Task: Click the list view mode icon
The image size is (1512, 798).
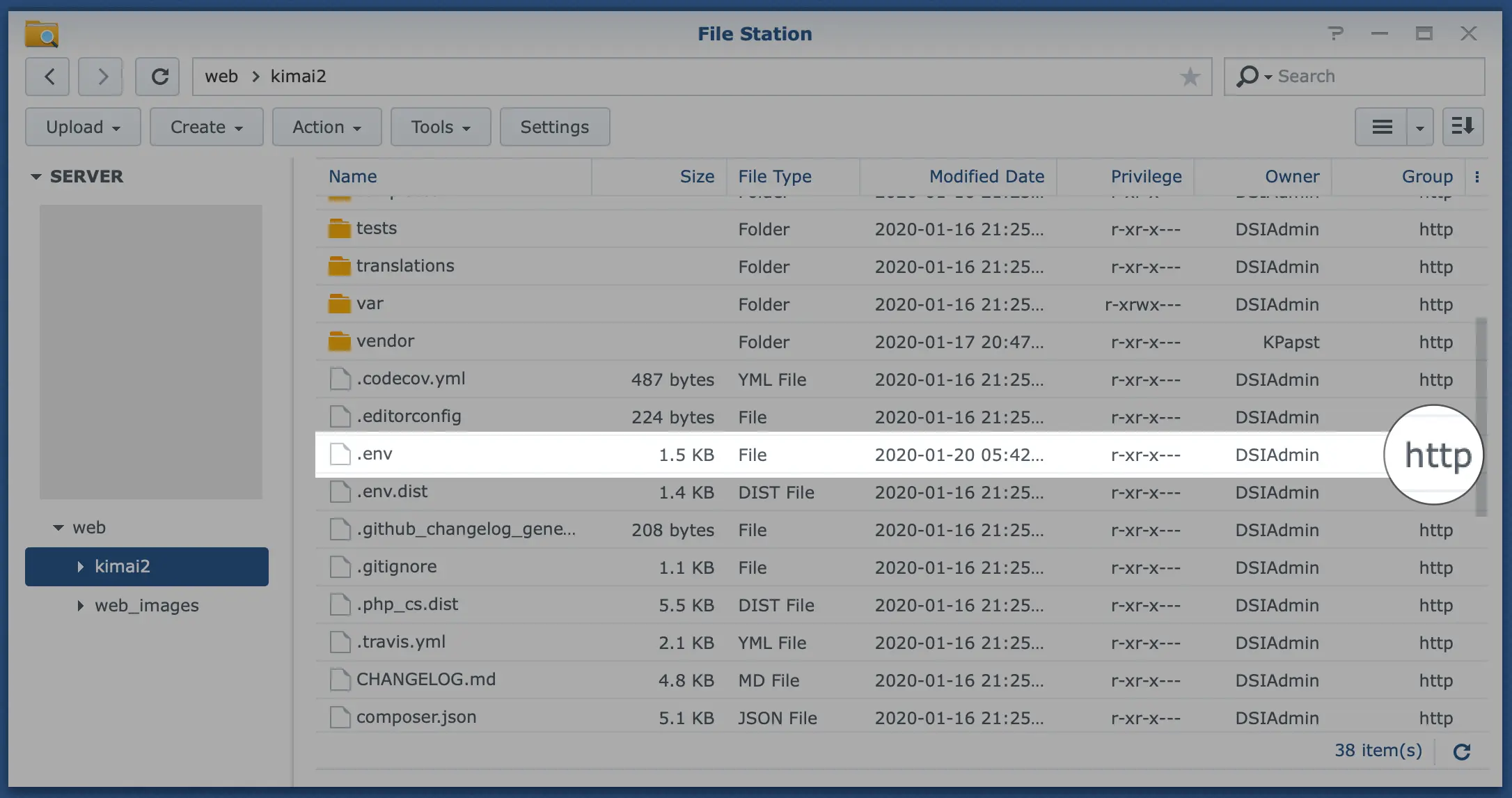Action: point(1381,127)
